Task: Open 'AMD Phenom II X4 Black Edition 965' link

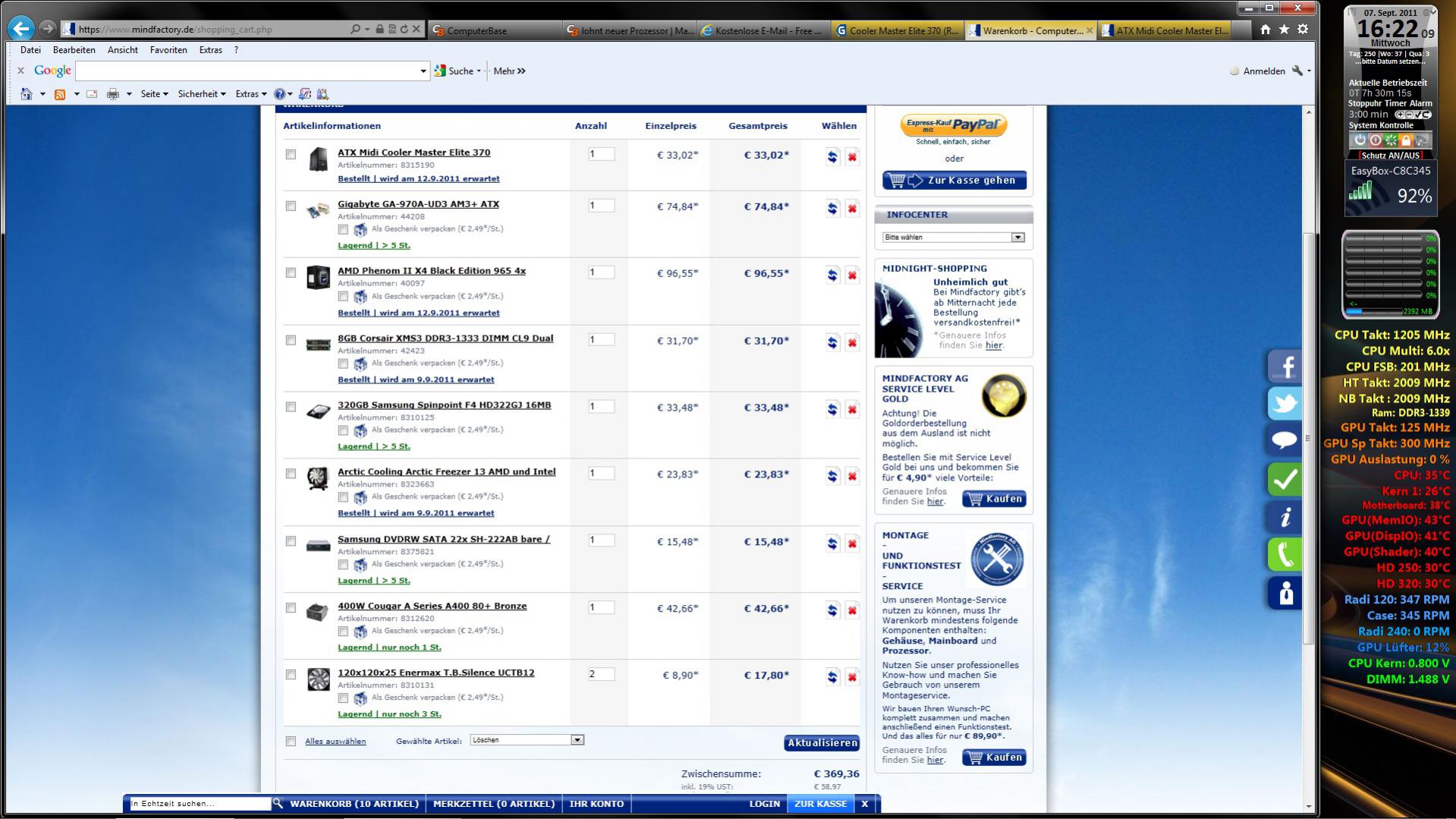Action: tap(432, 271)
